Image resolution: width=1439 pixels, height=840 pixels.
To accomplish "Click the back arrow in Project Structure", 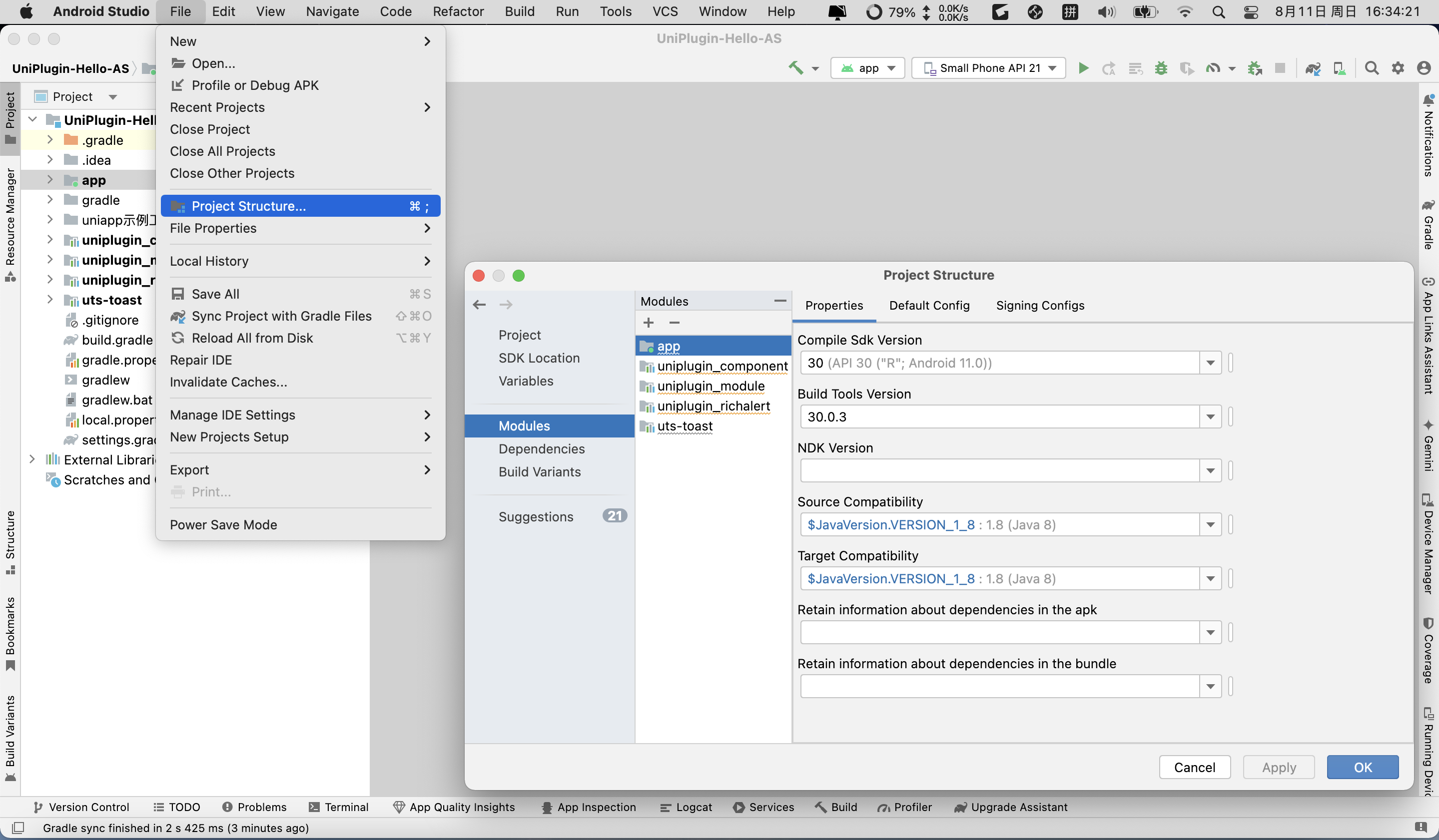I will point(479,305).
